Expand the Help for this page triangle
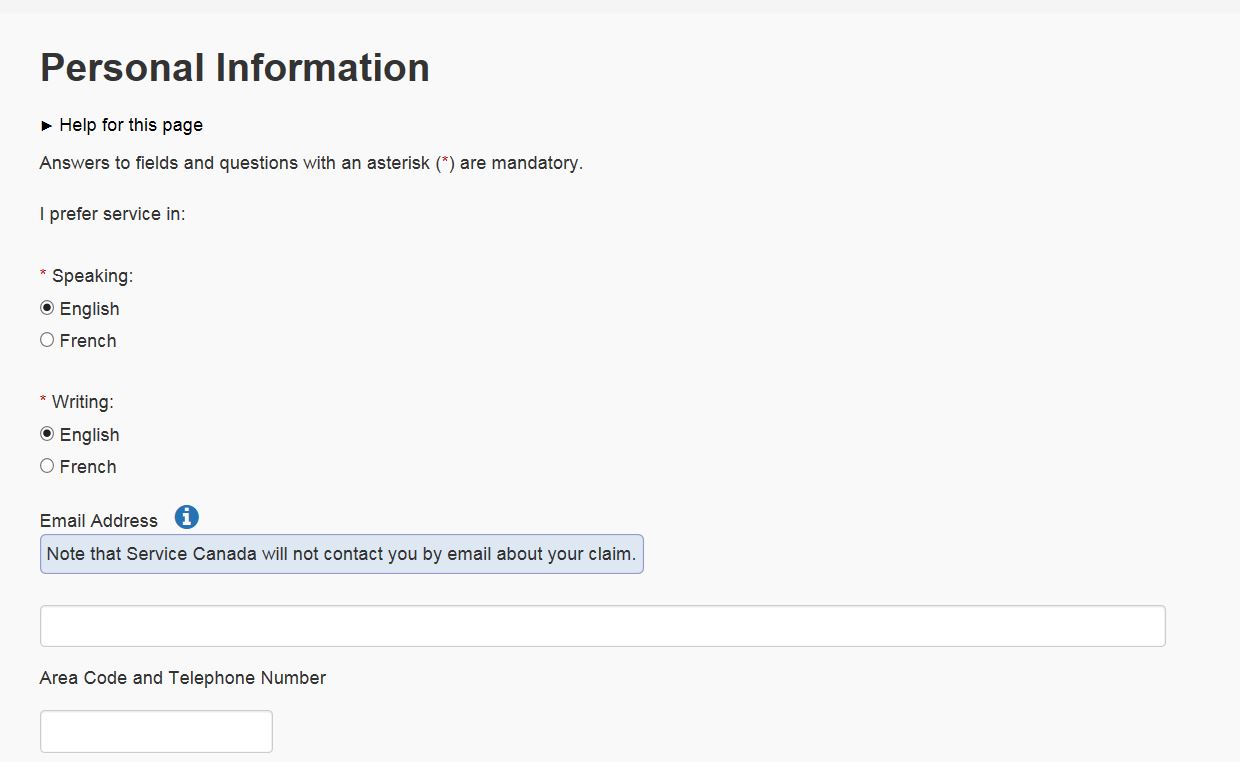Viewport: 1240px width, 762px height. (x=46, y=126)
